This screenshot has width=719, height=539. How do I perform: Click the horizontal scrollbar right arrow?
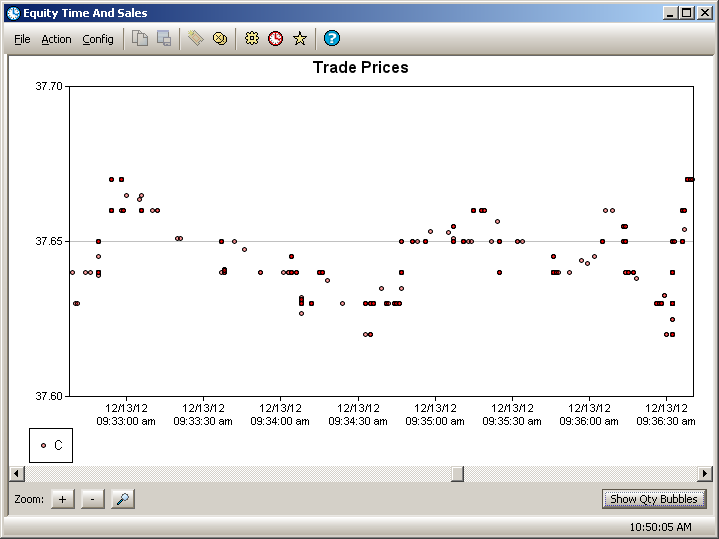pos(704,473)
